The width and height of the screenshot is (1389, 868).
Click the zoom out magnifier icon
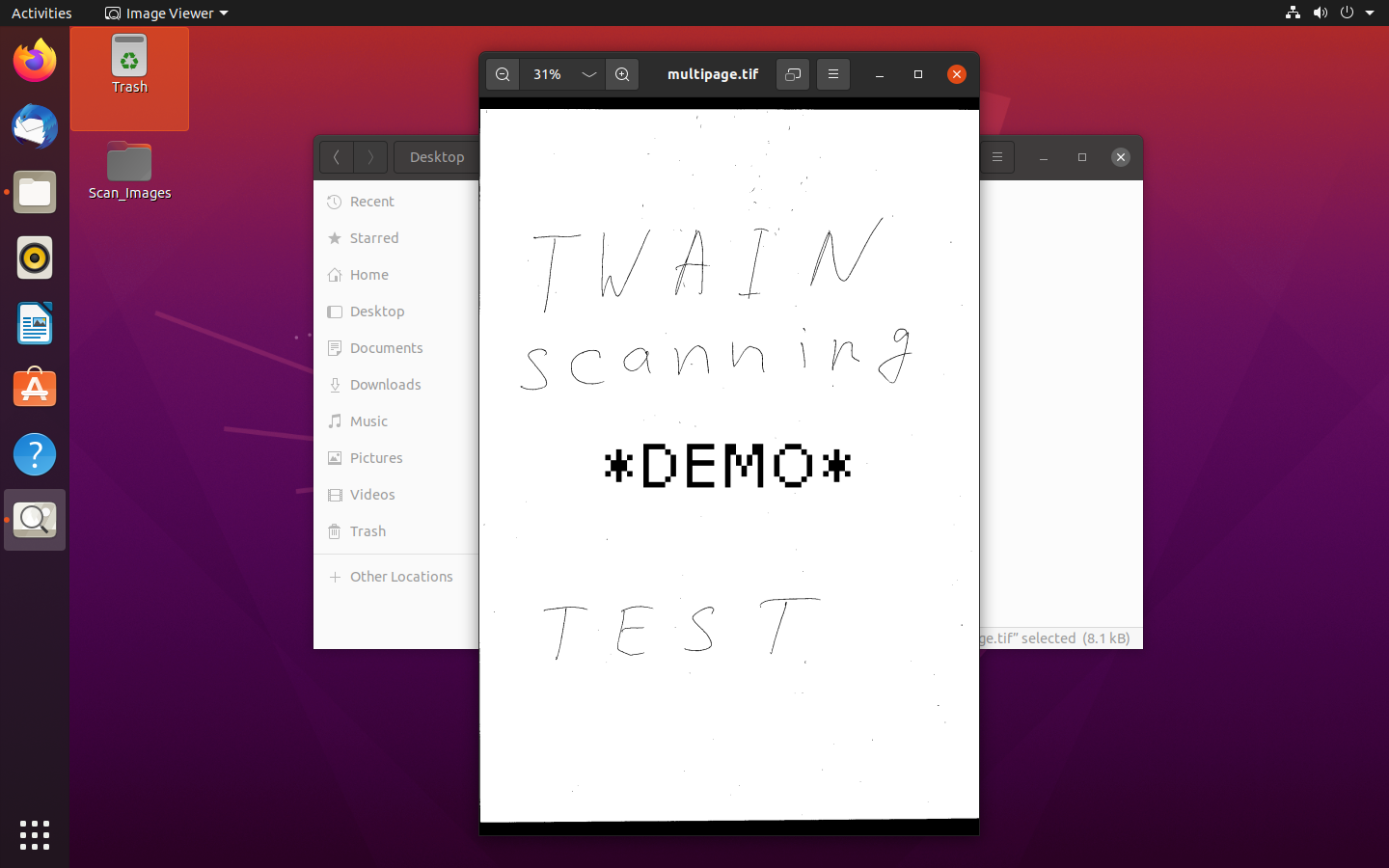click(x=503, y=74)
